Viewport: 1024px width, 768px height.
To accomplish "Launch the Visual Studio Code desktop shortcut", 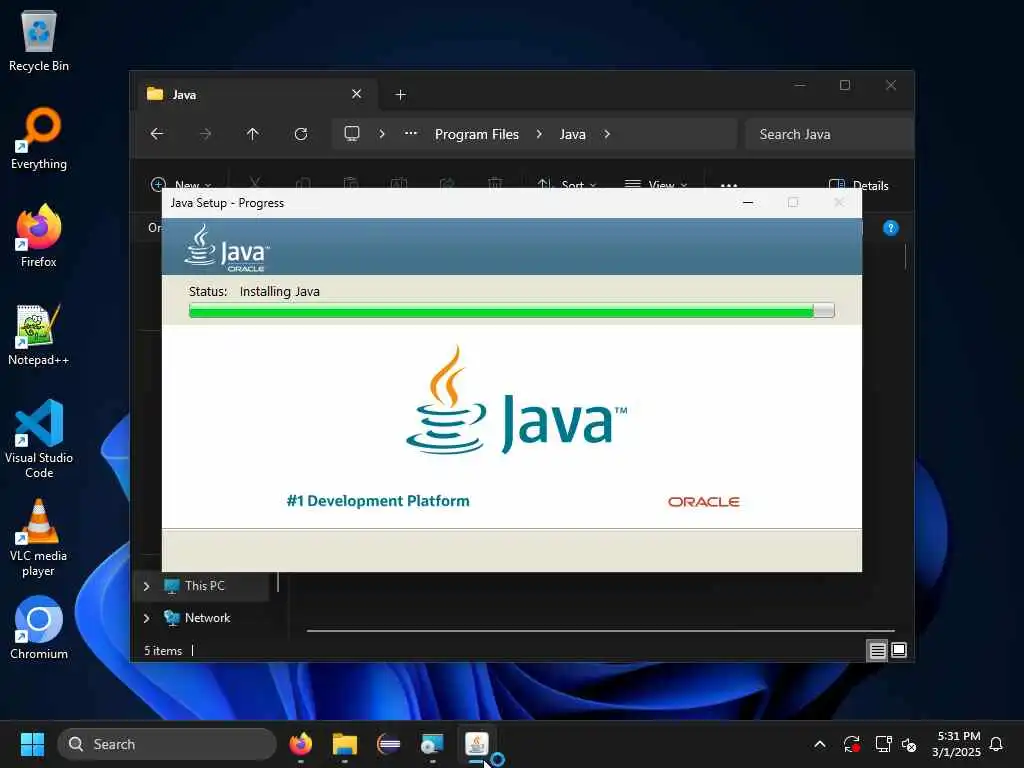I will tap(39, 439).
